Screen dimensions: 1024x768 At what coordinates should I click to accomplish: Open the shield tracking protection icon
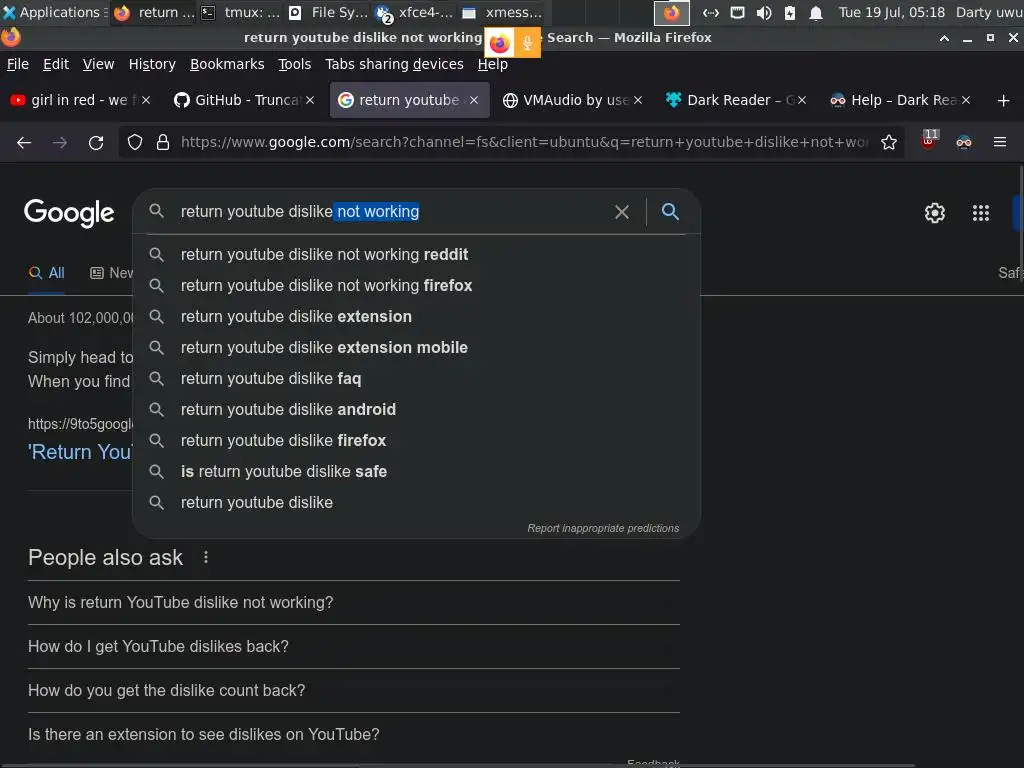135,142
